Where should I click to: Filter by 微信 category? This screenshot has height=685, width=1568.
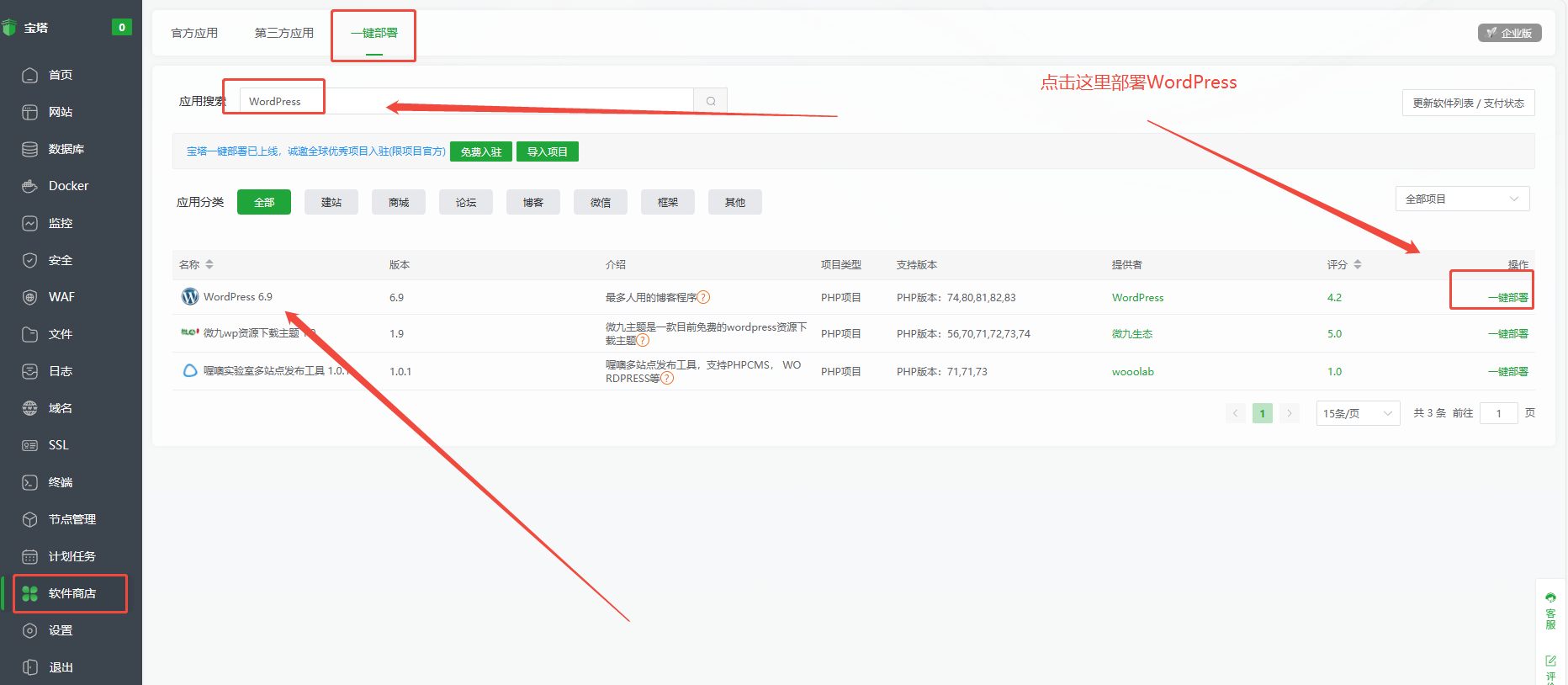[x=601, y=202]
